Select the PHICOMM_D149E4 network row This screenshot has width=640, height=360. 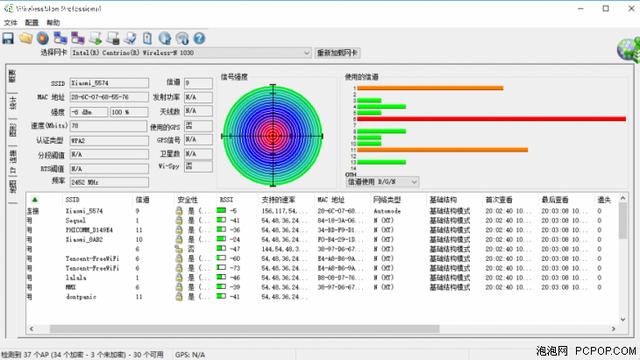tap(322, 230)
